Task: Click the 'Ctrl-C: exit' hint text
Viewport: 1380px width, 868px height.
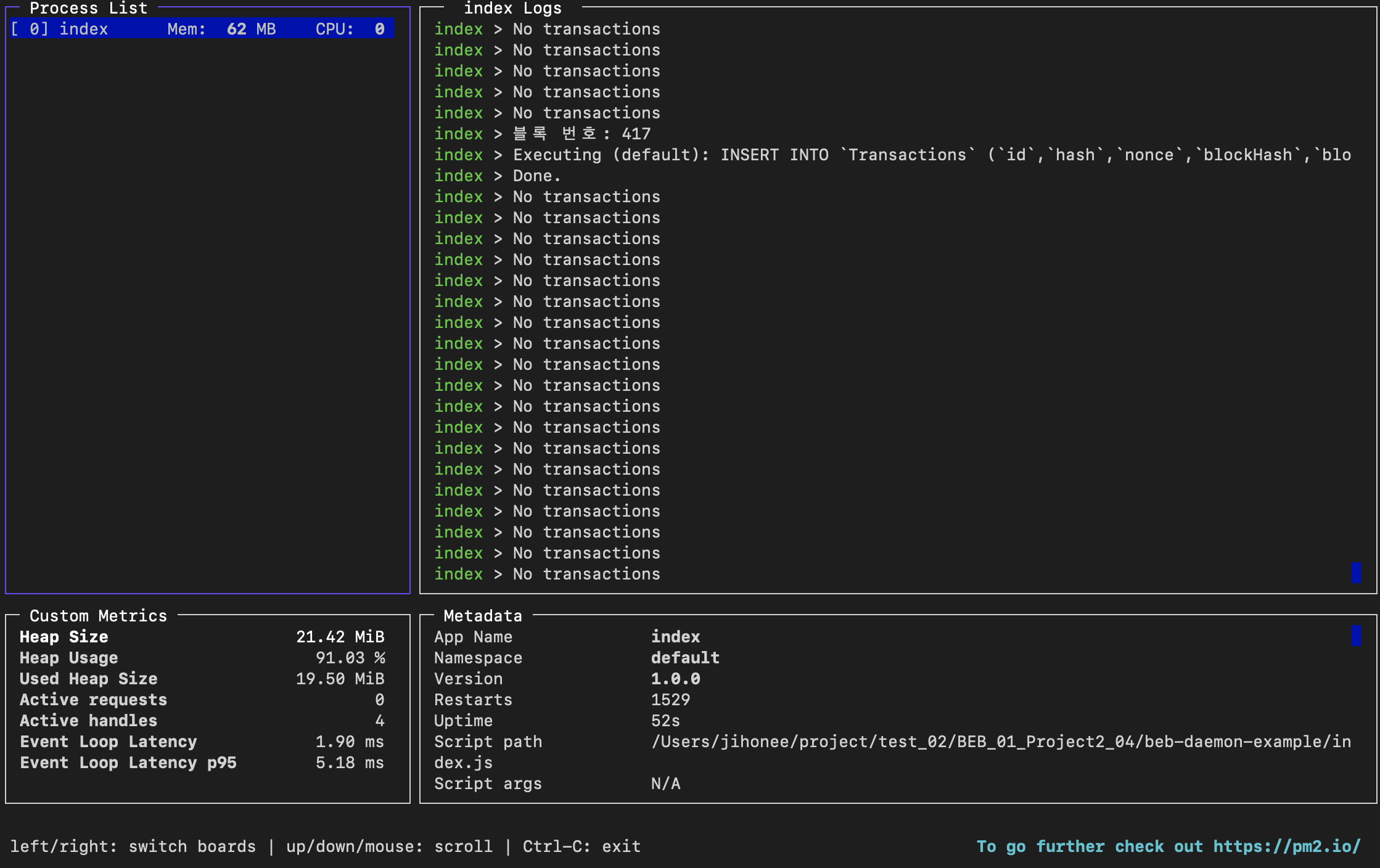Action: [581, 846]
